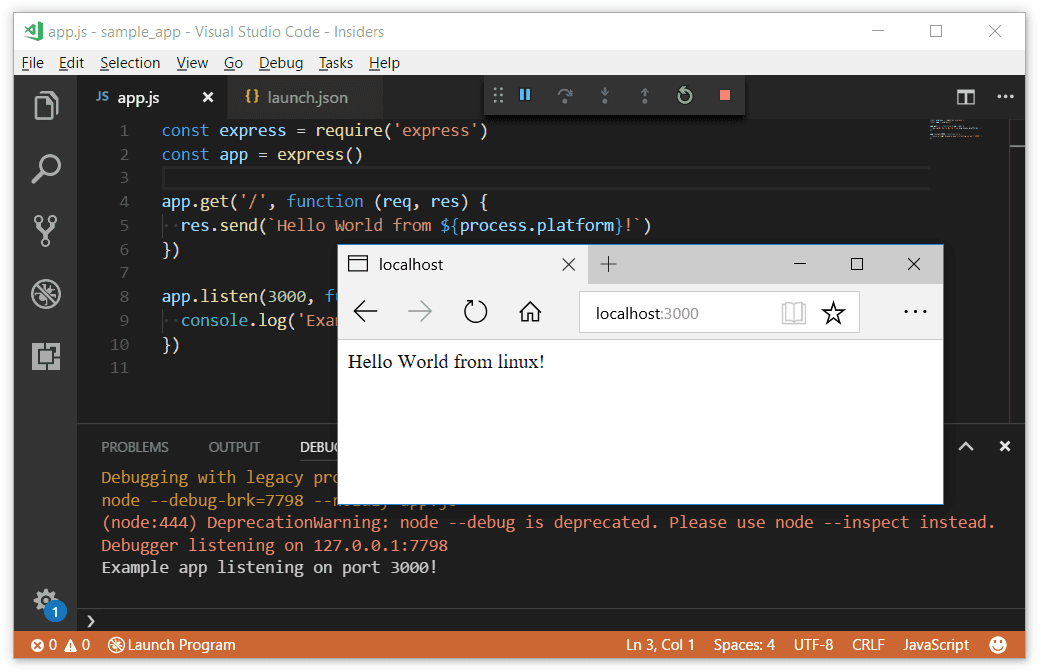This screenshot has height=672, width=1043.
Task: Pause the debugging session
Action: pyautogui.click(x=525, y=96)
